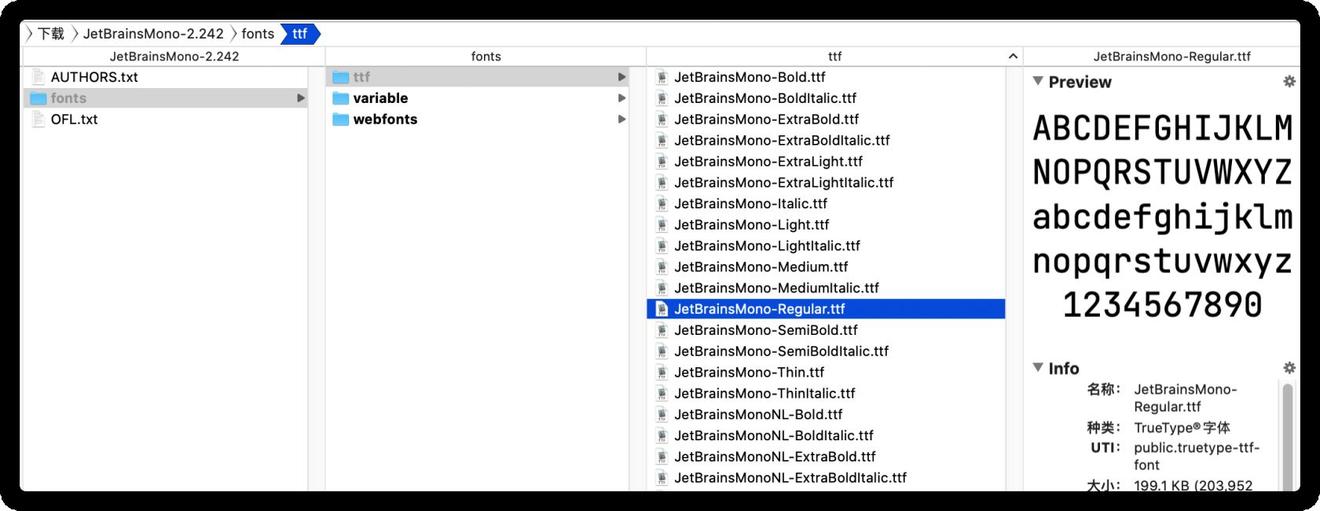1320x511 pixels.
Task: Expand the webfonts folder arrow
Action: 622,119
